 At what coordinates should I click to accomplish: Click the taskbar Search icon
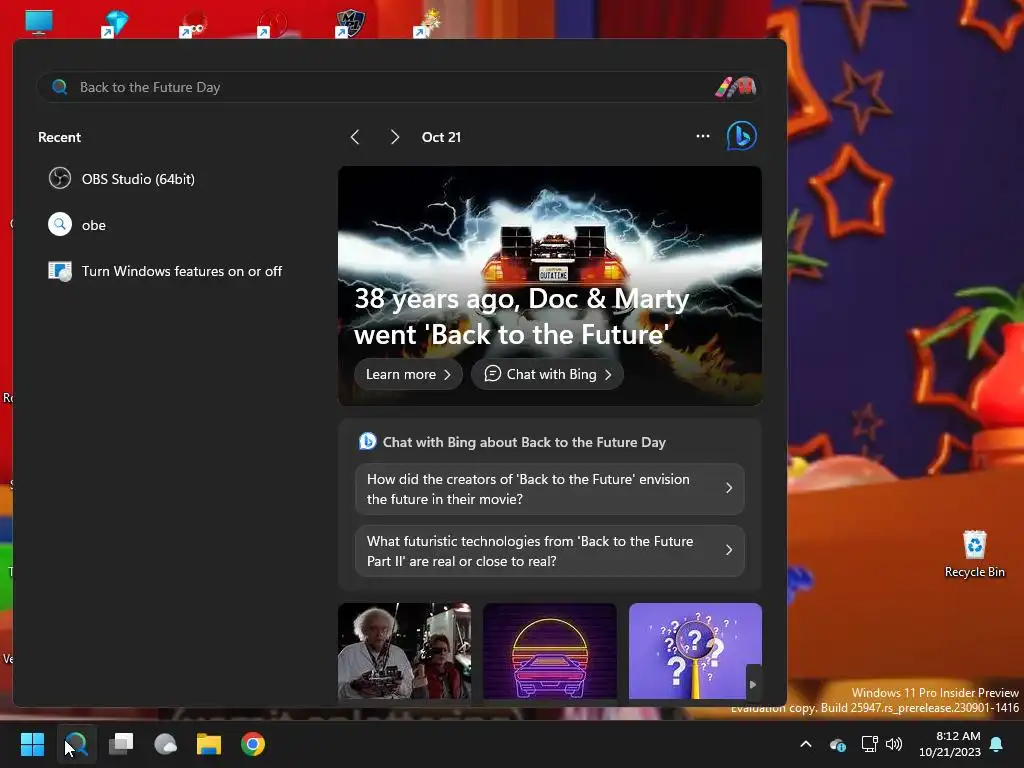[76, 744]
